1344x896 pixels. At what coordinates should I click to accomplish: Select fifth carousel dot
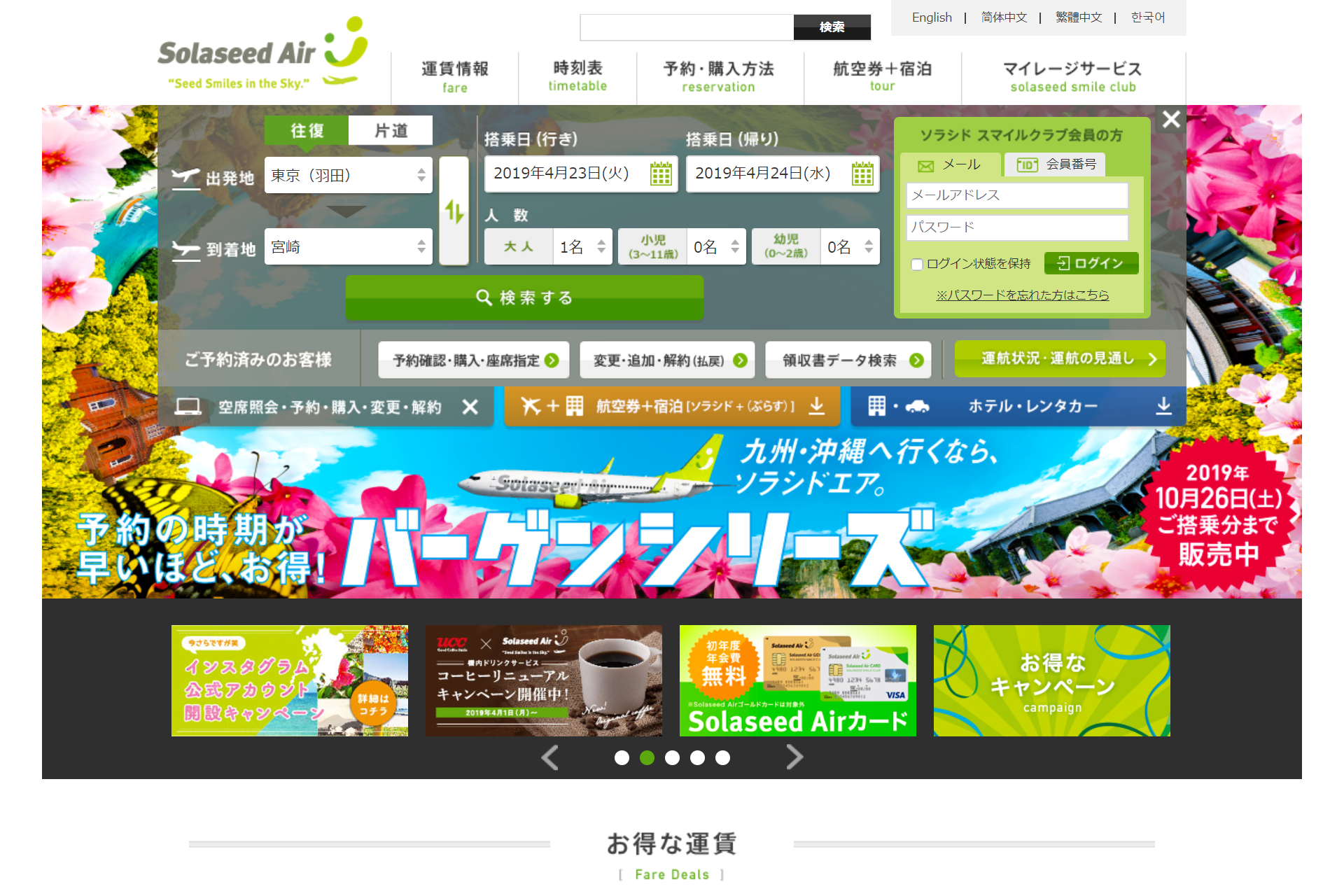click(722, 757)
